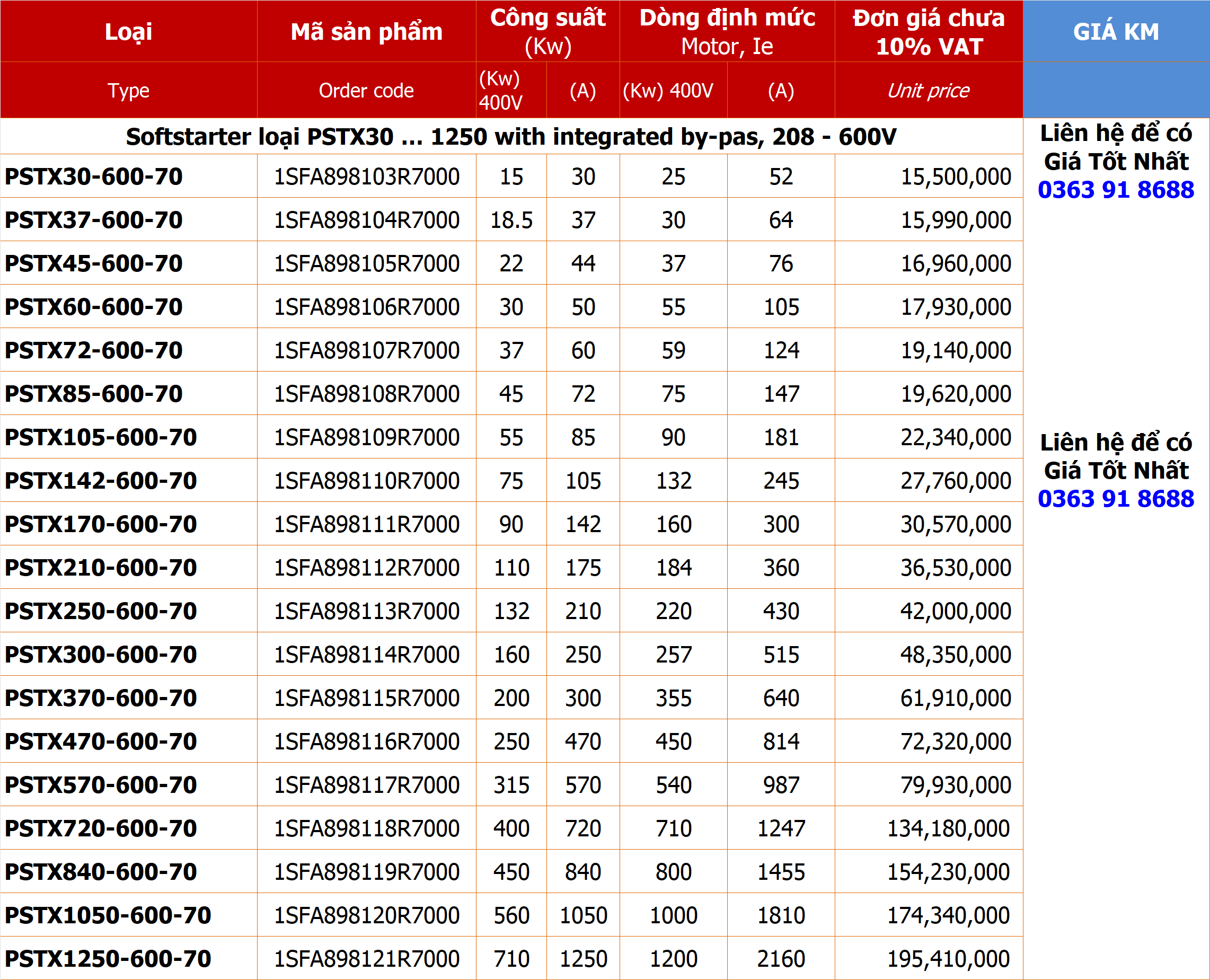Viewport: 1210px width, 980px height.
Task: Select the PSTX300-600-70 type cell
Action: tap(128, 654)
